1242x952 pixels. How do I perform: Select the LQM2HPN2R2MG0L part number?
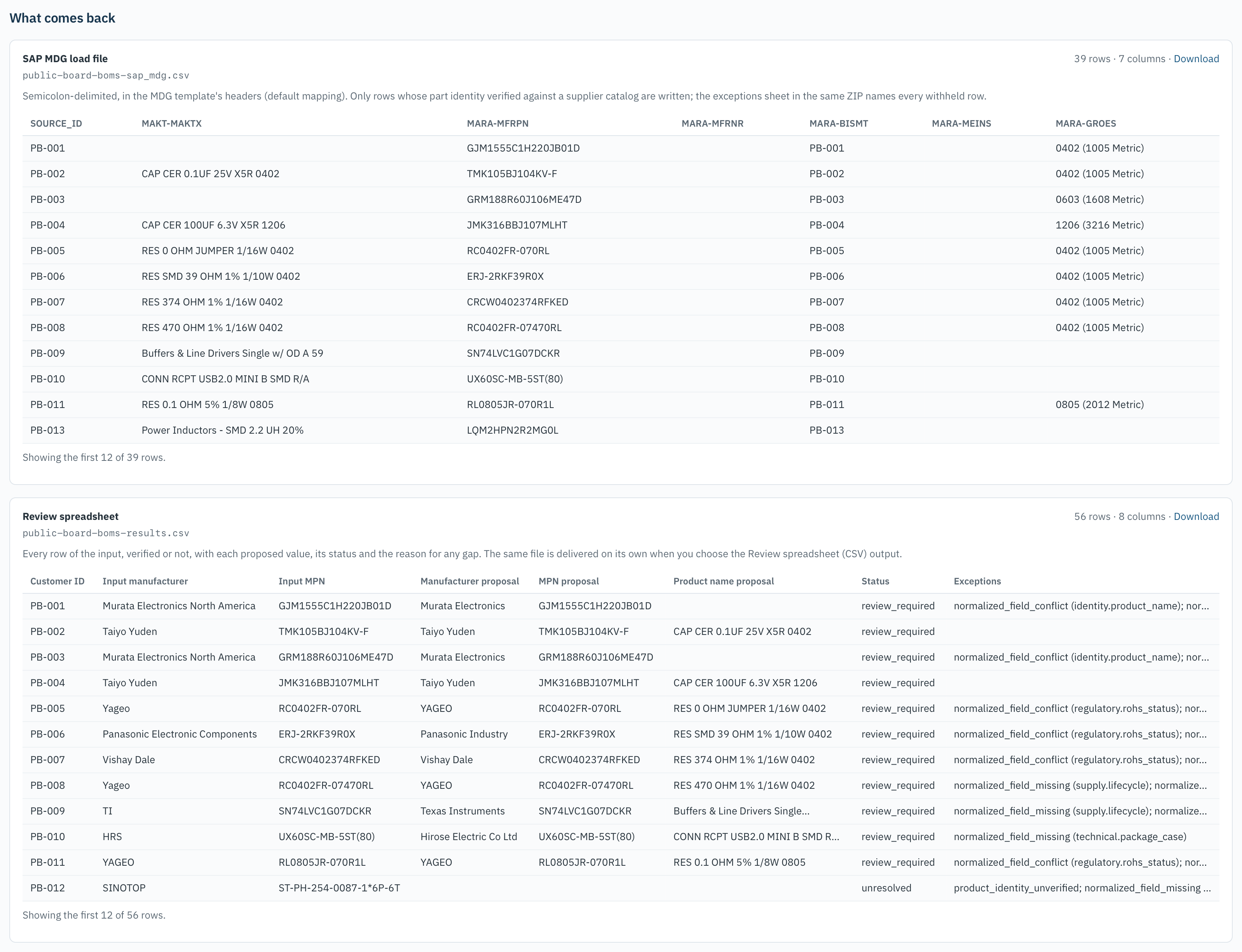coord(512,430)
